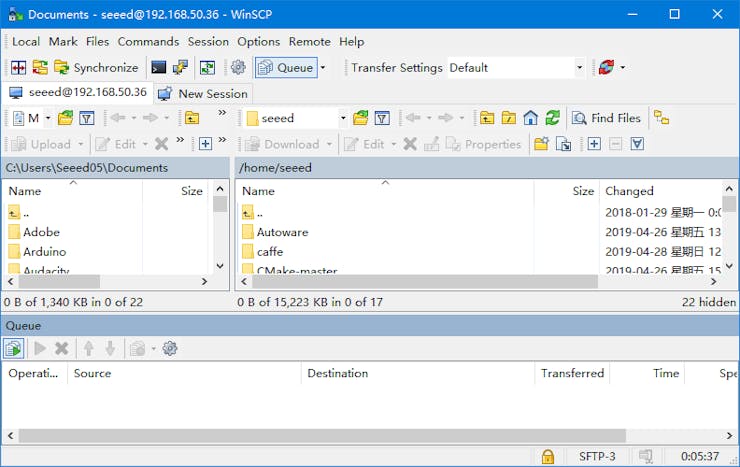Click remote Delete X icon

(x=410, y=144)
